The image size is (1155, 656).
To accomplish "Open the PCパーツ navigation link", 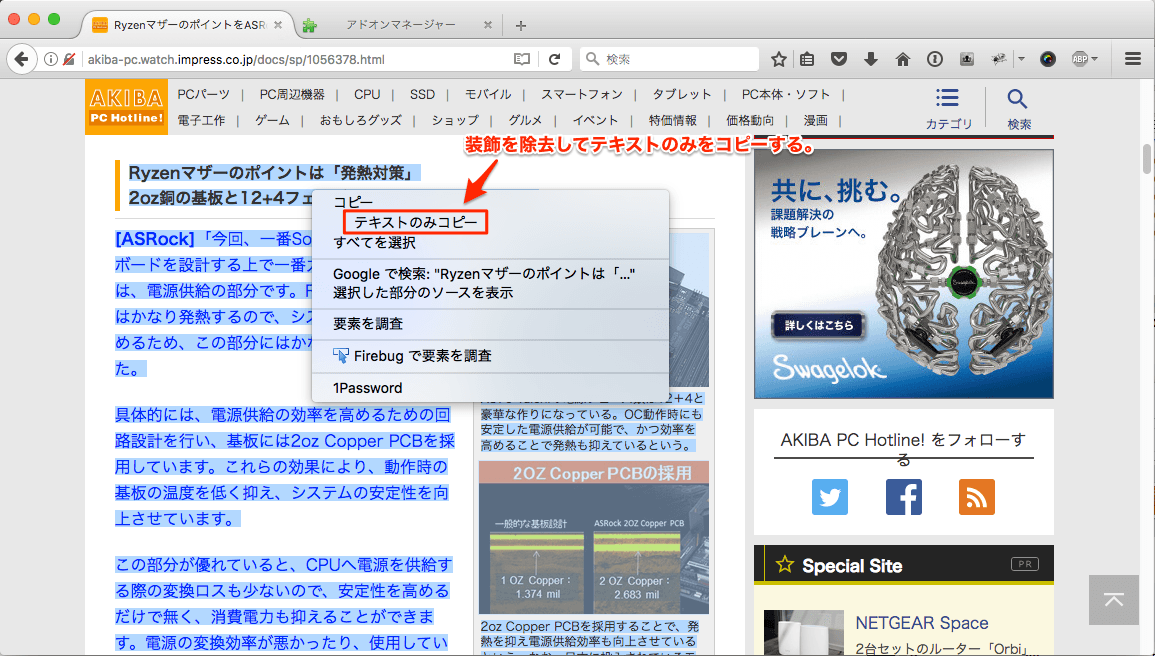I will (203, 94).
